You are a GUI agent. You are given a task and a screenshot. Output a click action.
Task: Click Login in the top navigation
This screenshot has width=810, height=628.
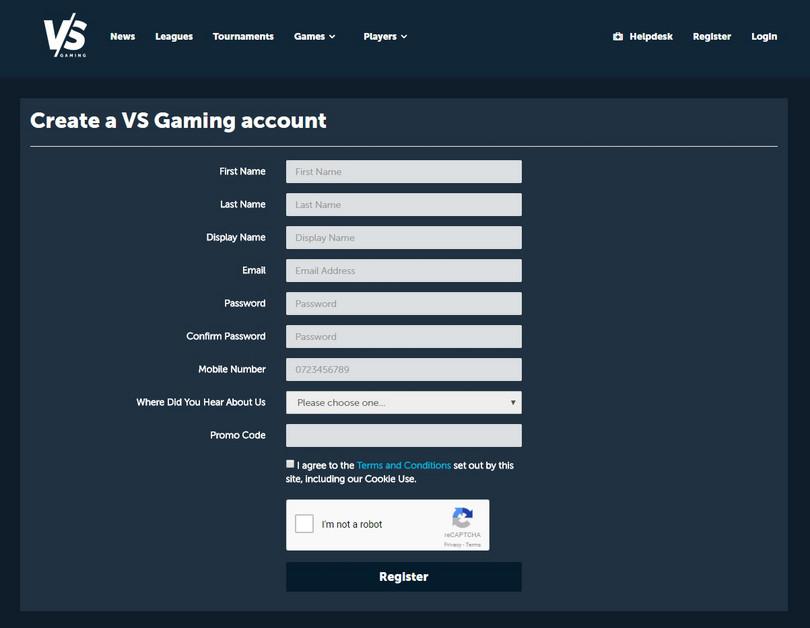[764, 37]
